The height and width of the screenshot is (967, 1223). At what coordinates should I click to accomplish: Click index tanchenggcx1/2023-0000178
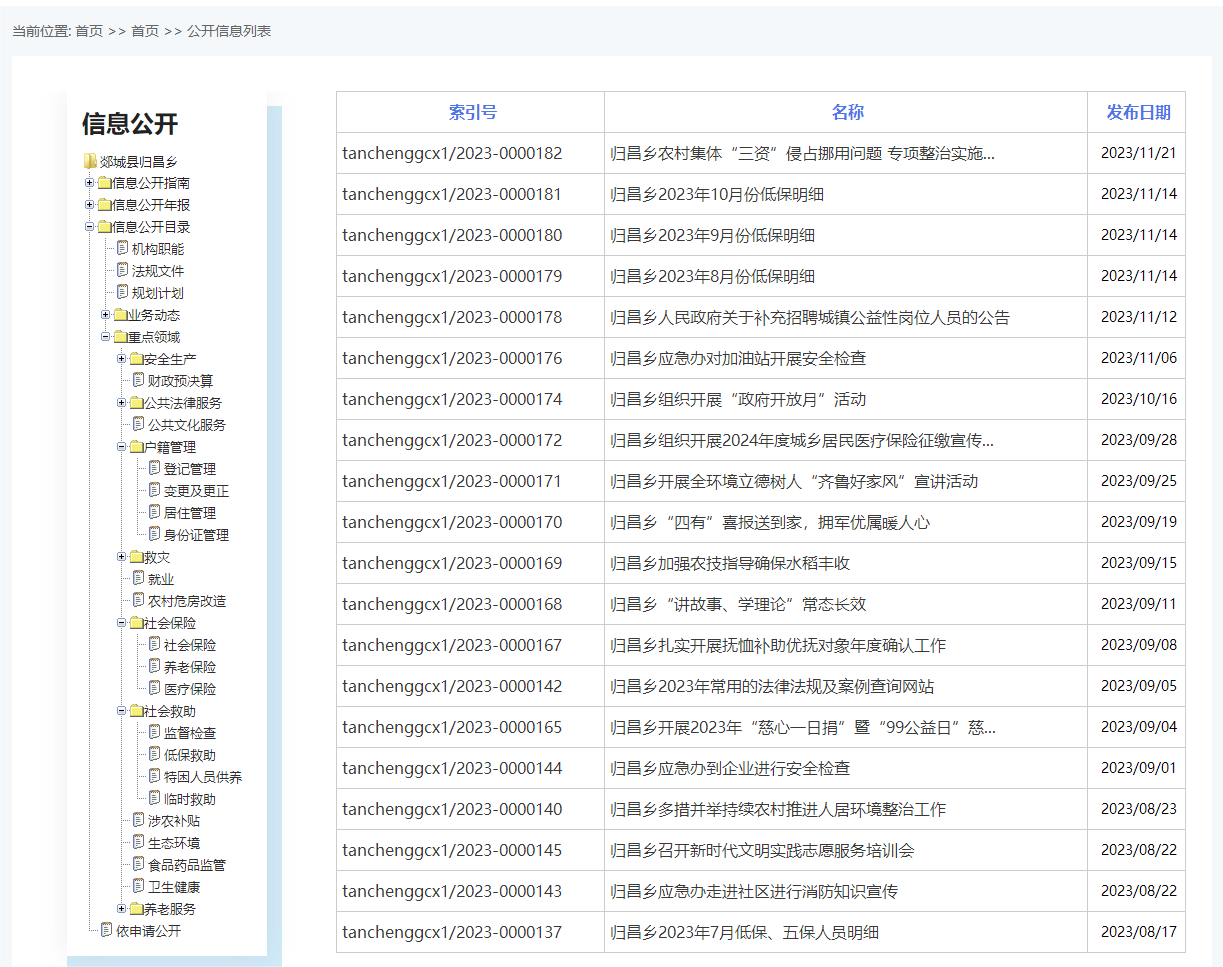pos(452,317)
